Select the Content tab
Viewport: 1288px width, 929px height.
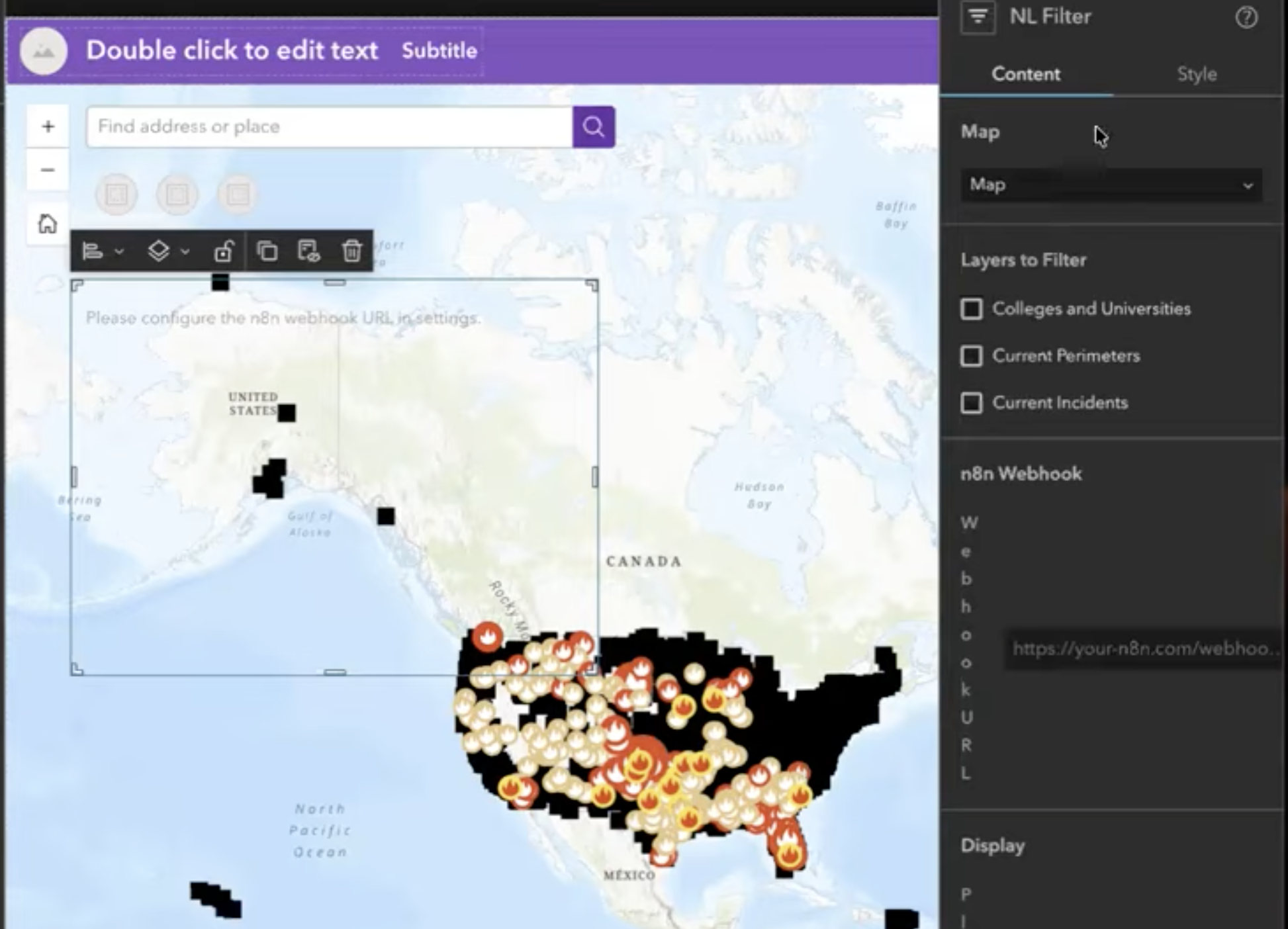[1025, 74]
